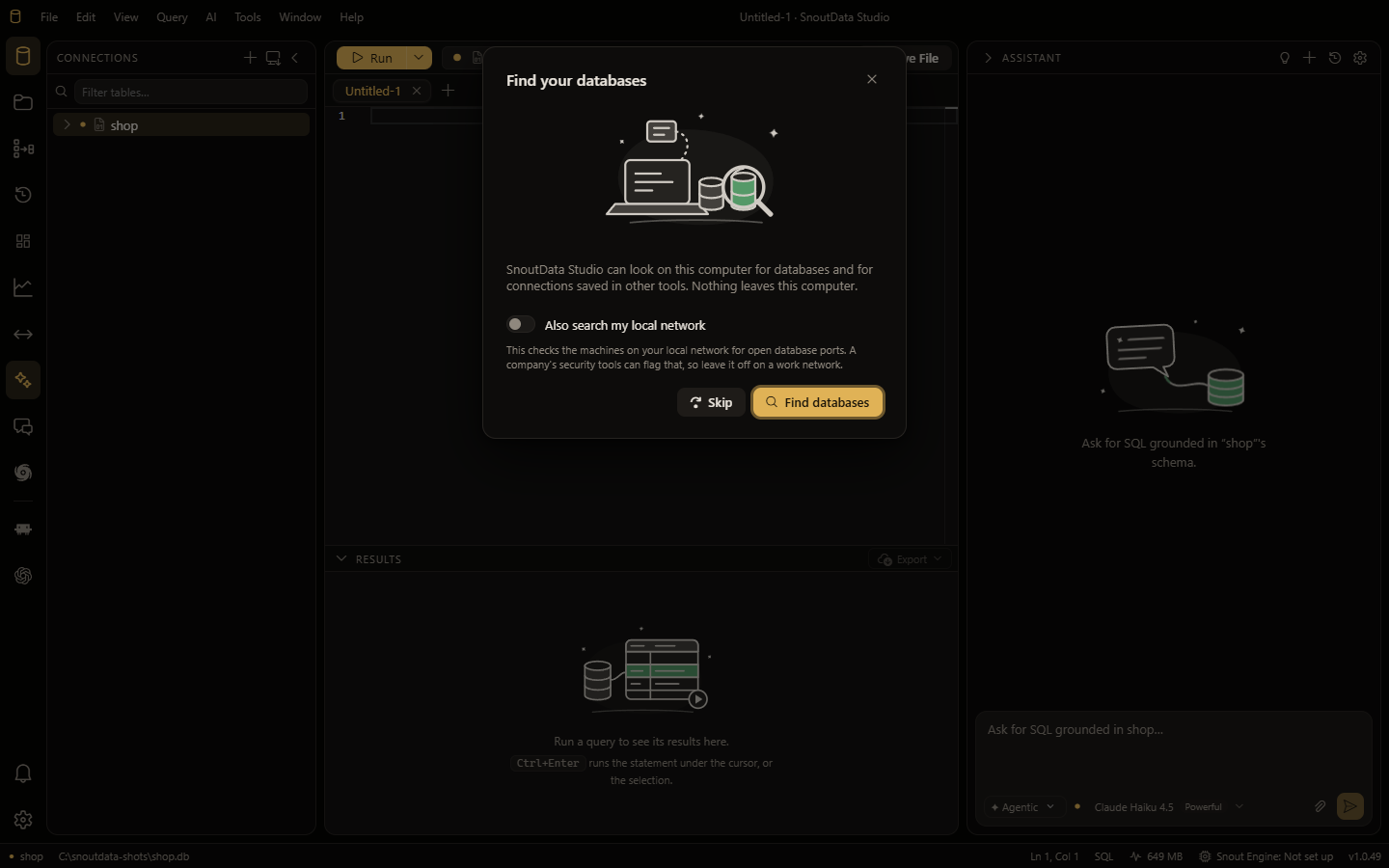The height and width of the screenshot is (868, 1389).
Task: Open the Agentic mode dropdown
Action: (1022, 807)
